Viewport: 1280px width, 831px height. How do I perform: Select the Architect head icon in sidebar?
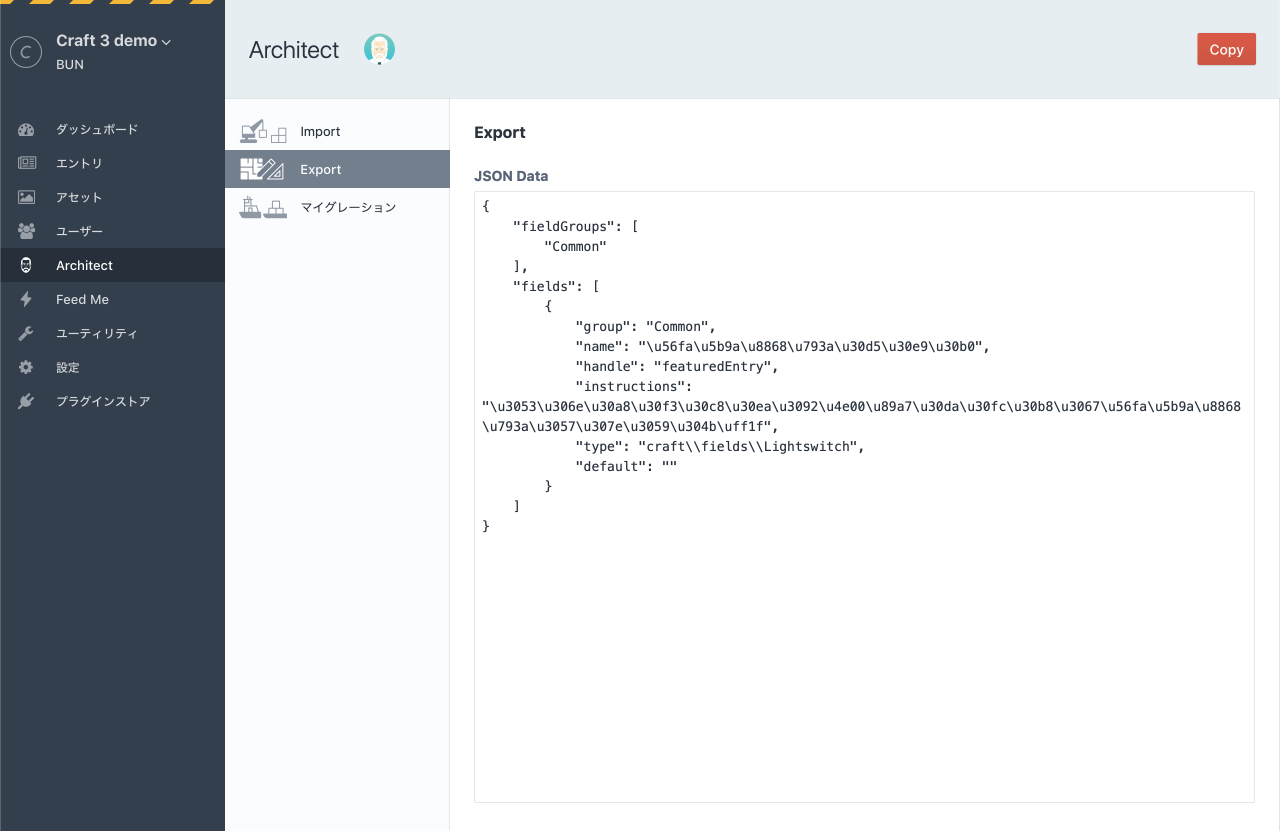tap(25, 265)
